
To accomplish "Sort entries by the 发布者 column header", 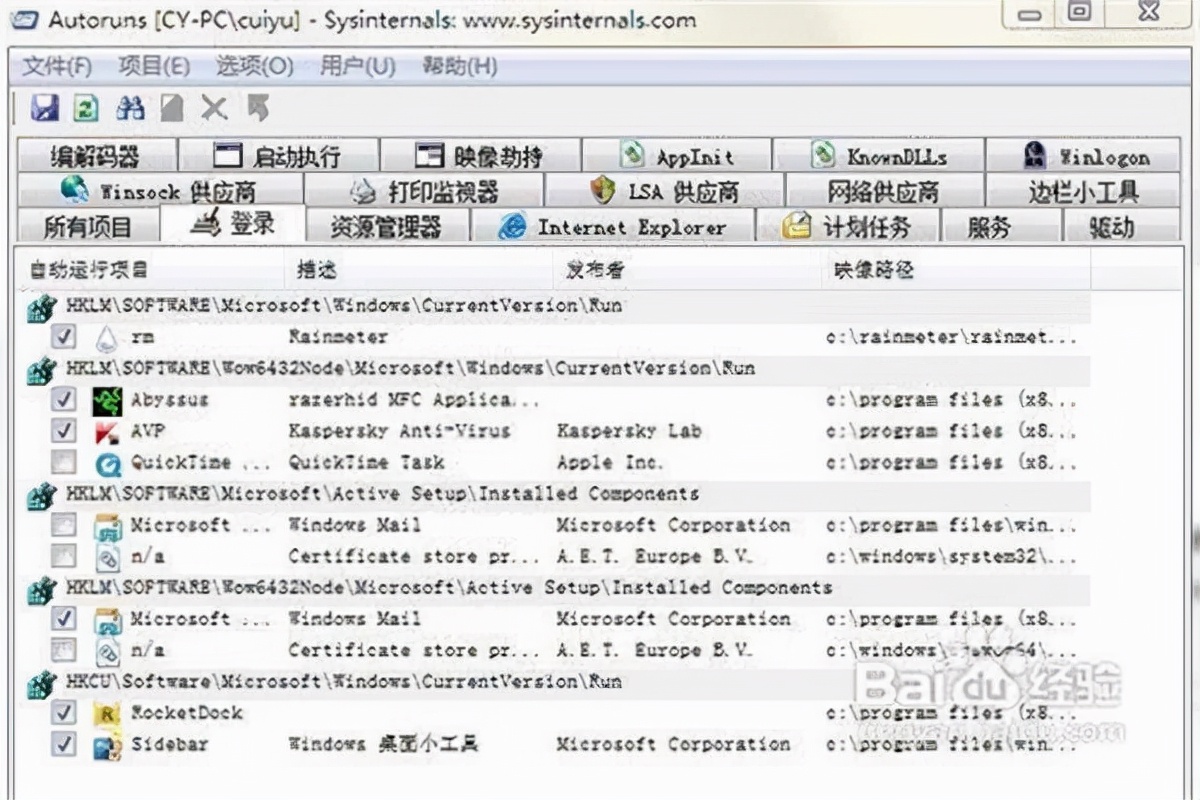I will pyautogui.click(x=590, y=269).
